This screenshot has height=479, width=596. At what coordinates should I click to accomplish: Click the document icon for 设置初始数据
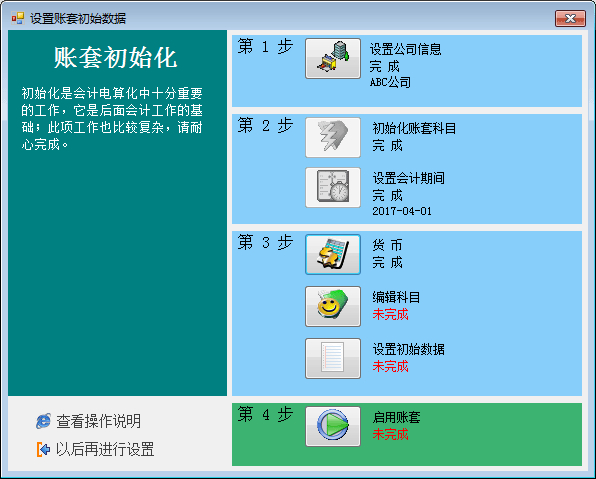tap(333, 358)
